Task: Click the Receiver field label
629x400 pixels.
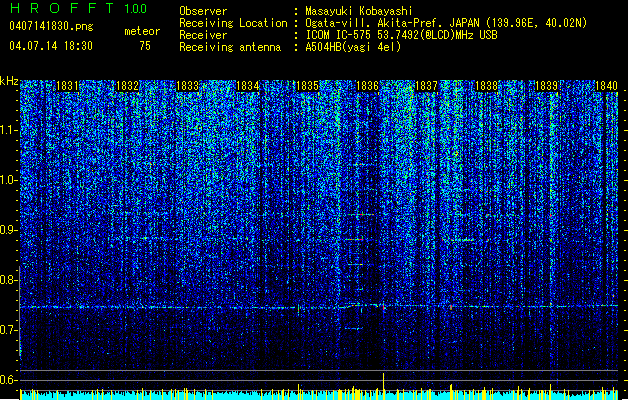Action: [203, 35]
